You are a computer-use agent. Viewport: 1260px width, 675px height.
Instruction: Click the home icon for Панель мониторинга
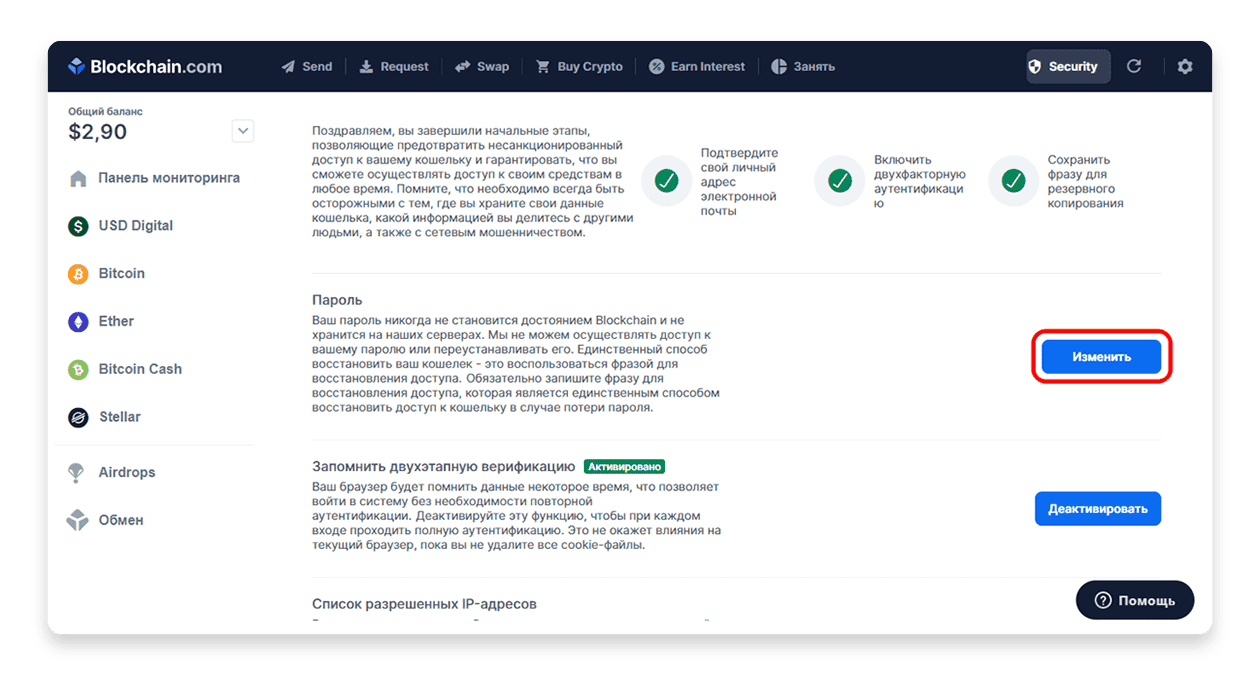(x=78, y=179)
